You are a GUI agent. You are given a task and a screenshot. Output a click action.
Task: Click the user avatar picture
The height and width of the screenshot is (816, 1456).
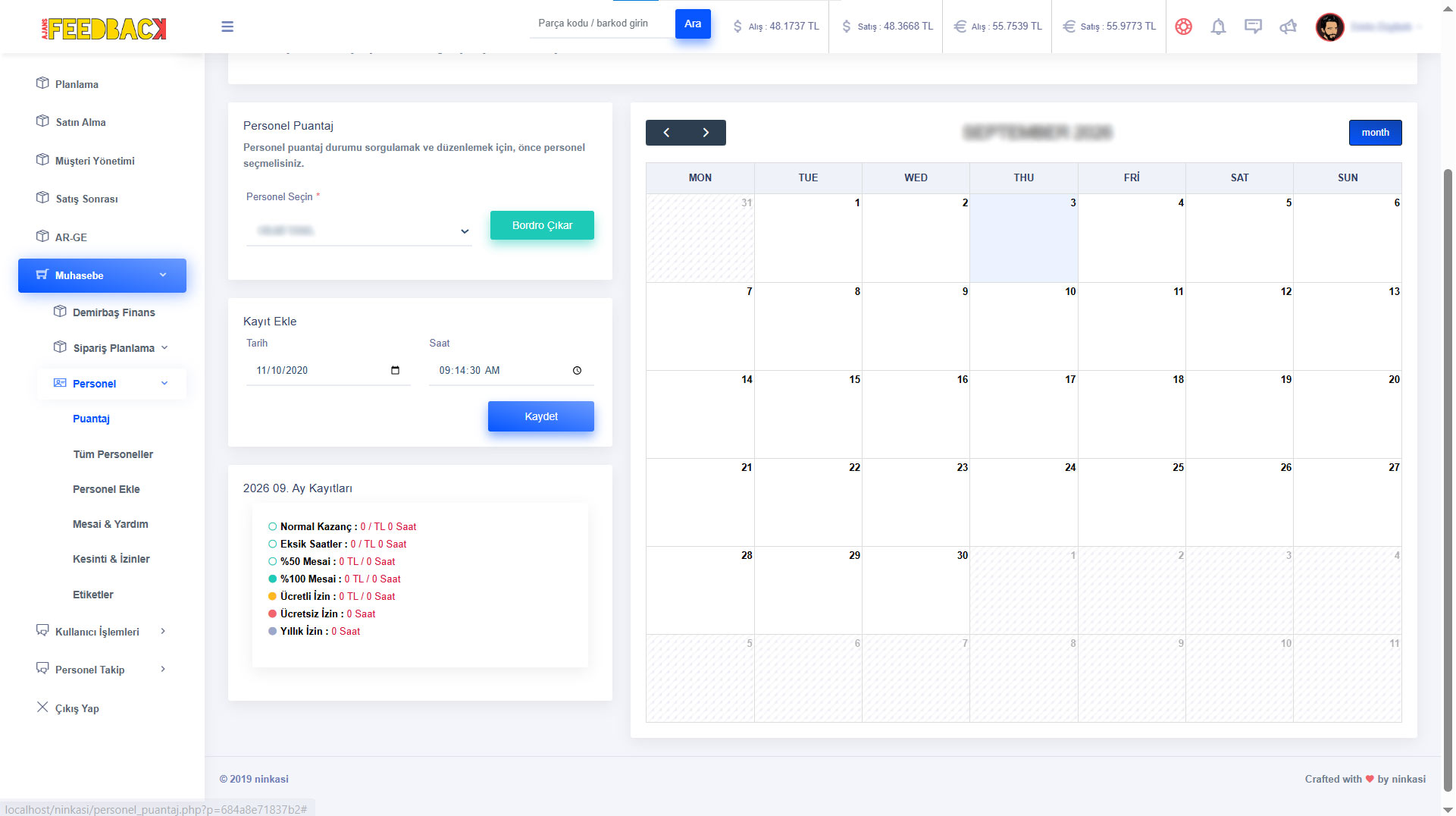(1329, 27)
